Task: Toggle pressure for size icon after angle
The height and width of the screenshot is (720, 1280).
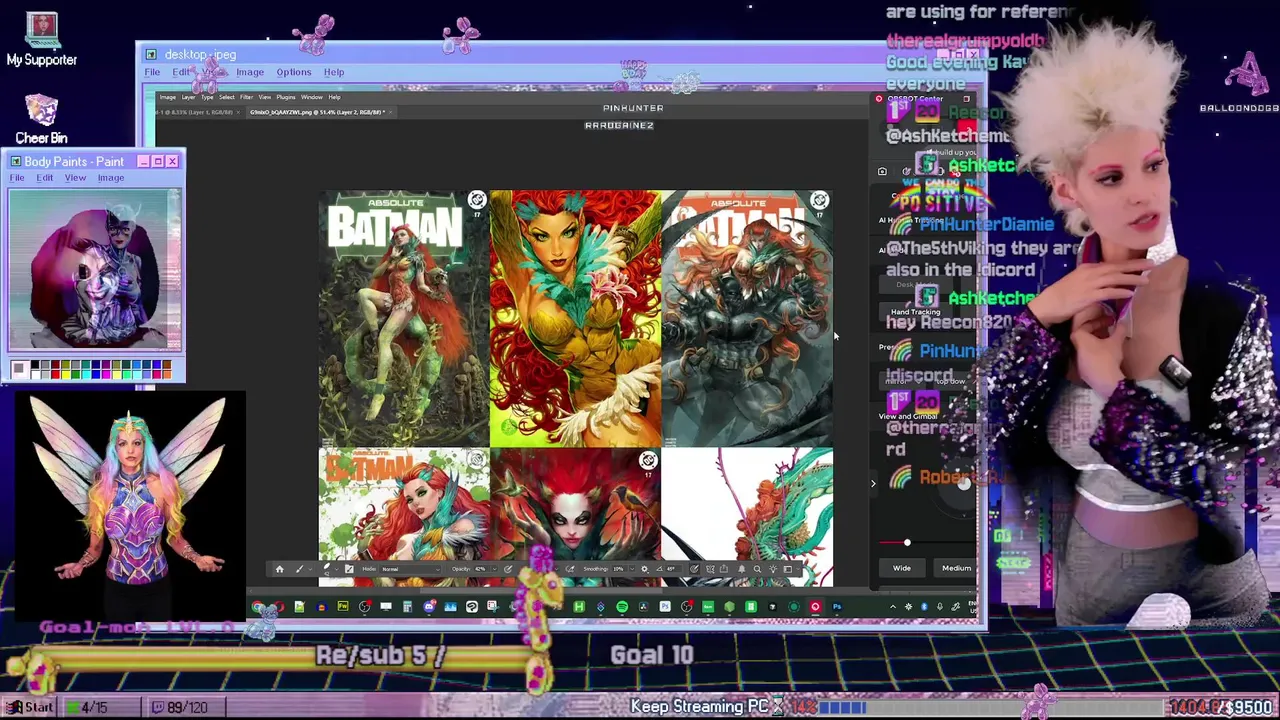Action: pos(694,569)
